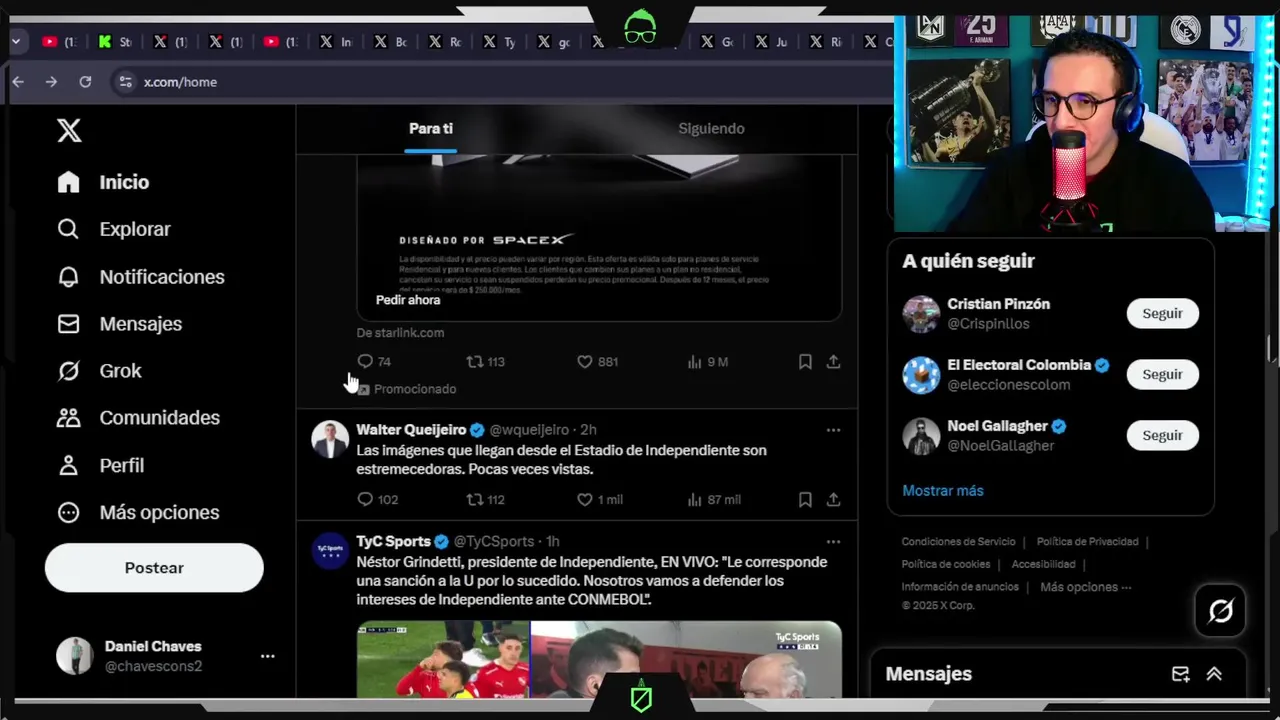Follow El Electoral Colombia with Seguir
The height and width of the screenshot is (720, 1280).
[x=1162, y=375]
